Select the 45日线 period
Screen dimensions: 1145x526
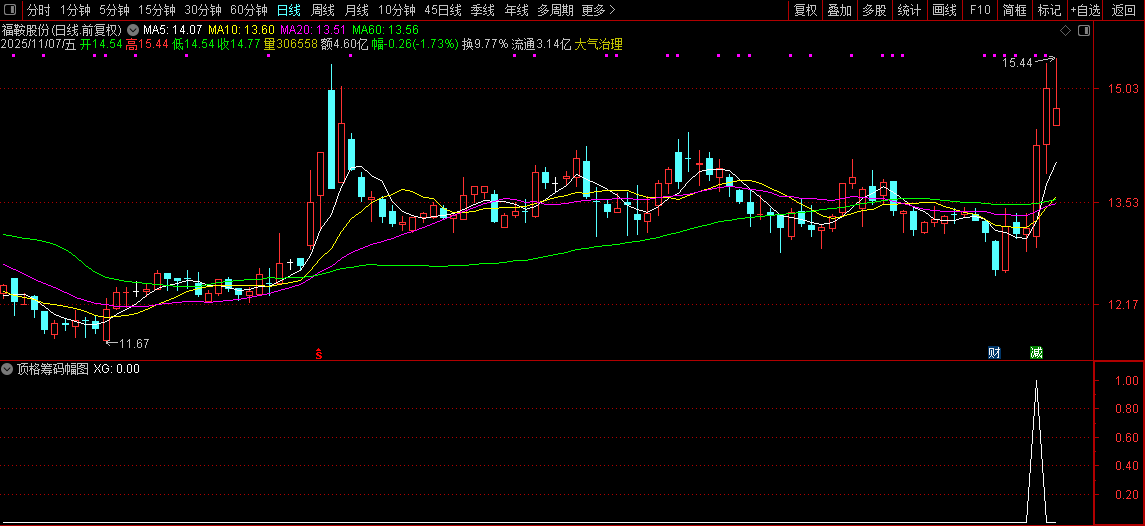(443, 10)
